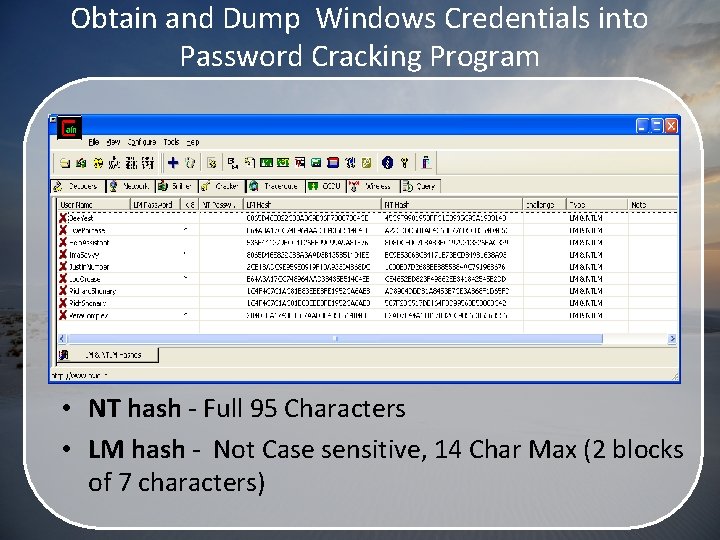Image resolution: width=720 pixels, height=540 pixels.
Task: Click the recycle bin Remove from list icon
Action: click(x=190, y=163)
